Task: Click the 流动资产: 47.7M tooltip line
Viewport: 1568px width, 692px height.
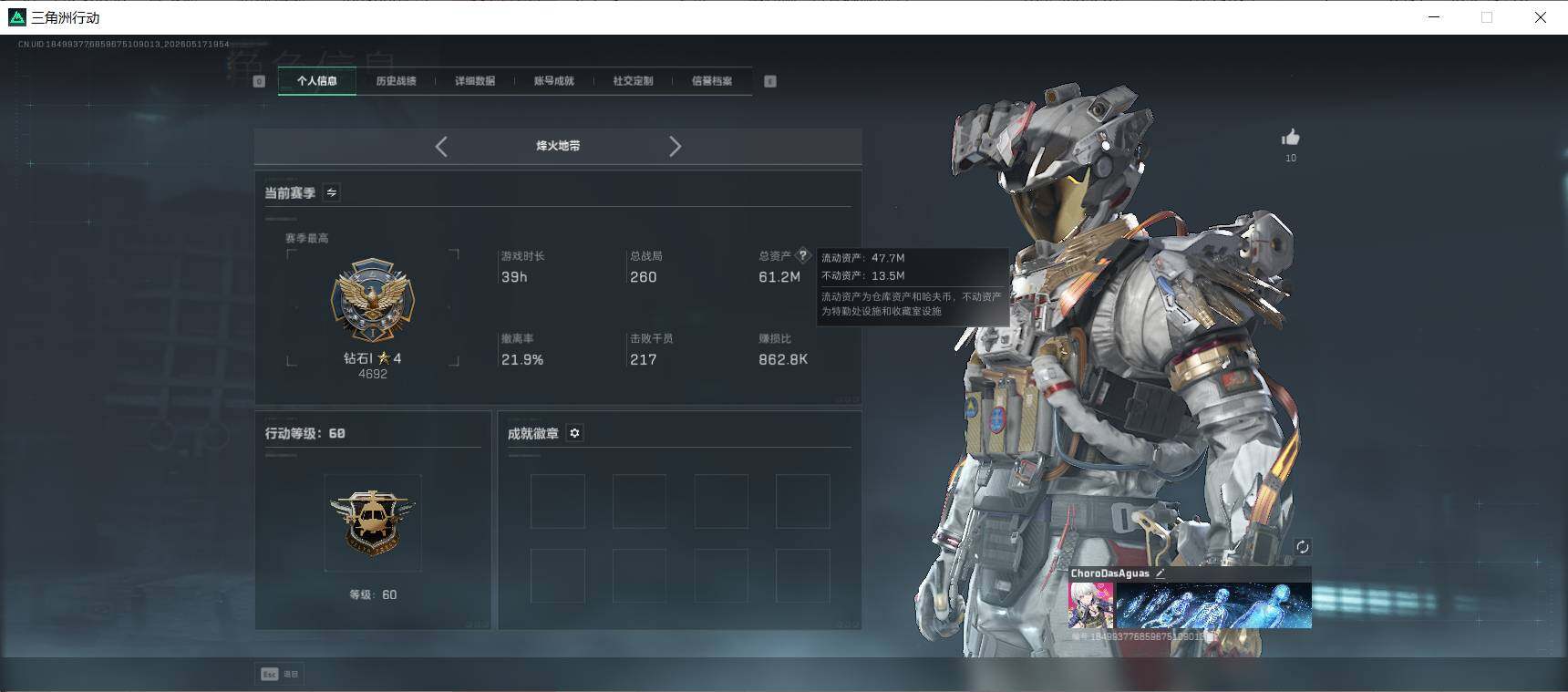Action: tap(862, 258)
